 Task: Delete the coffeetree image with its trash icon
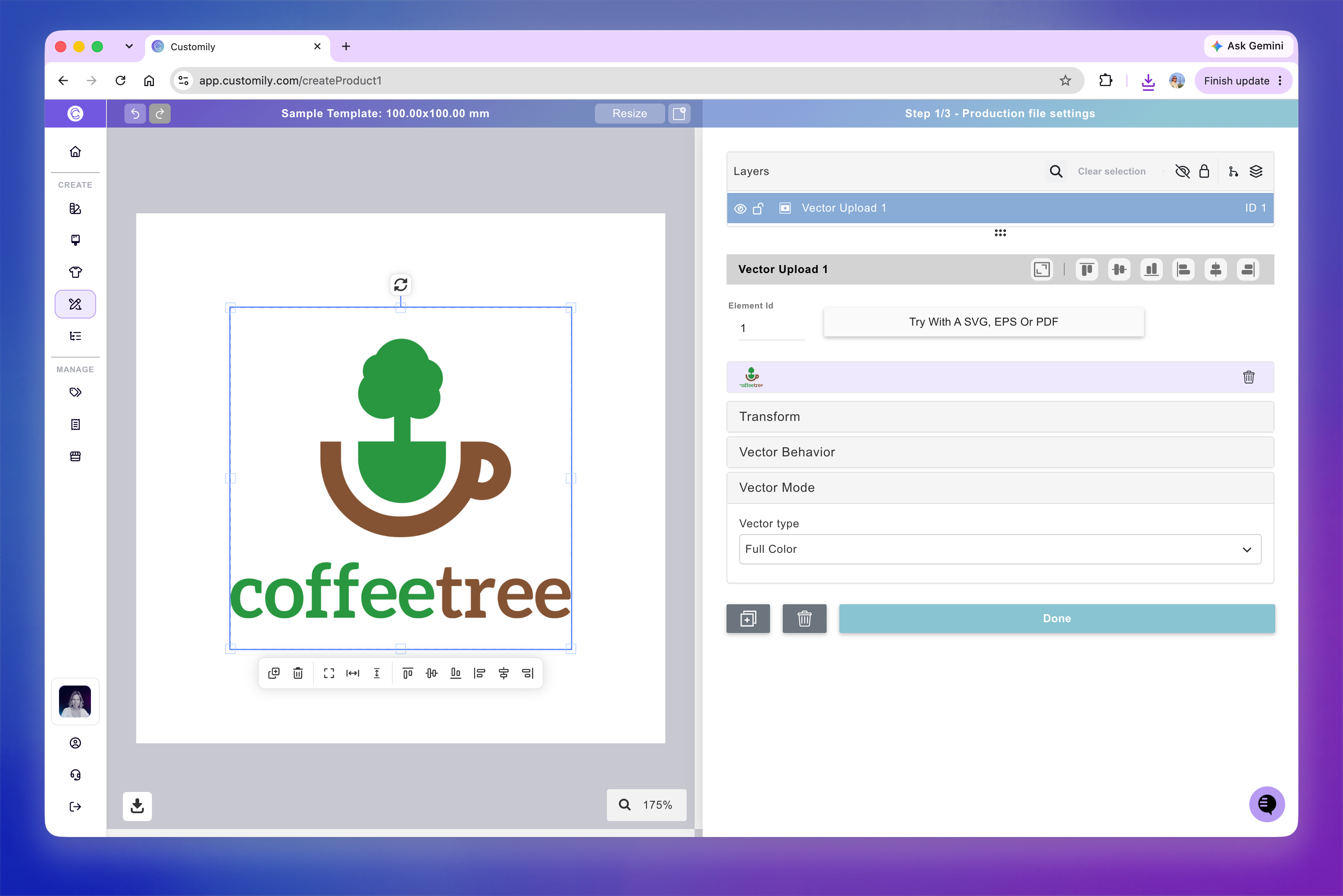1248,377
